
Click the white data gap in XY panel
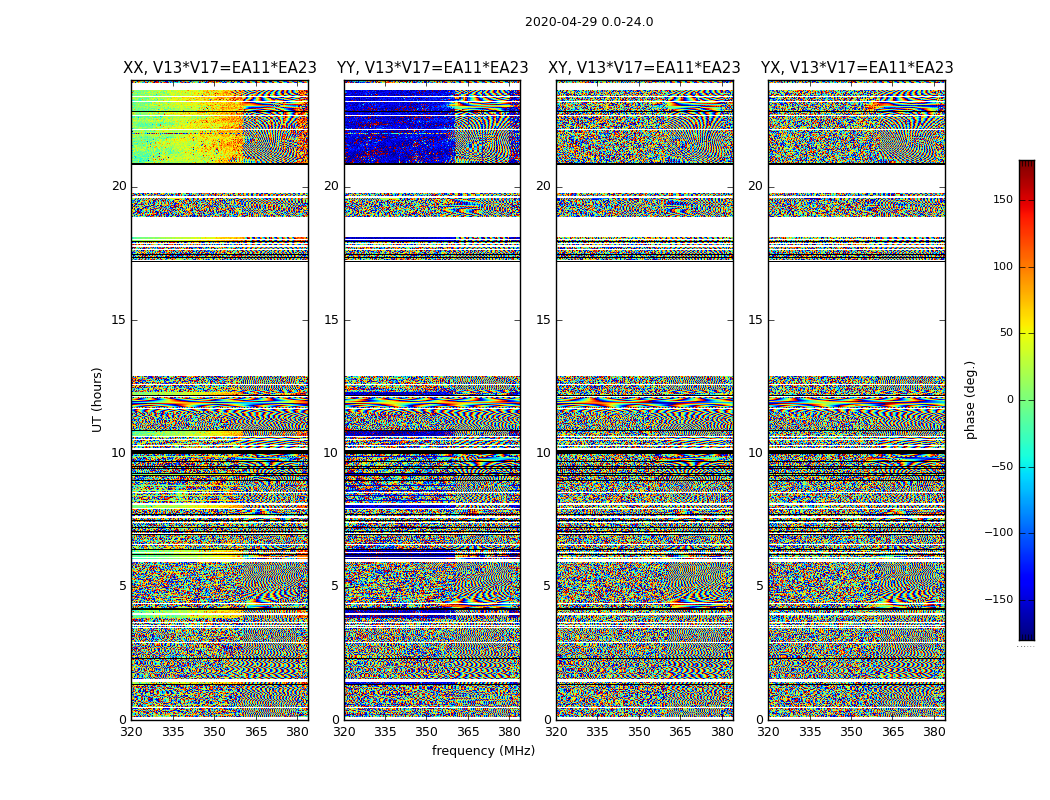point(644,318)
